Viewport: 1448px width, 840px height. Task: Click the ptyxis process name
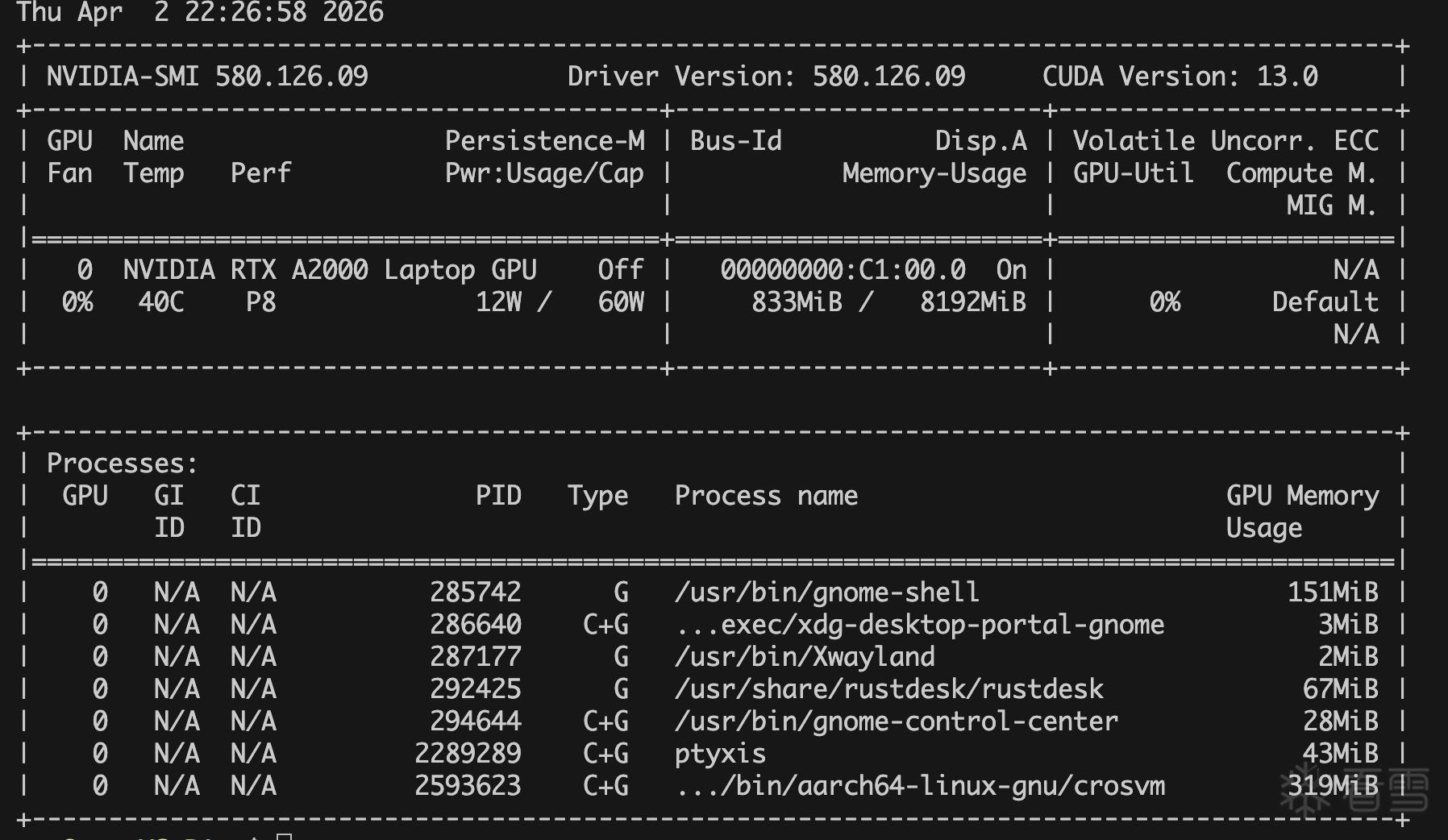click(720, 754)
